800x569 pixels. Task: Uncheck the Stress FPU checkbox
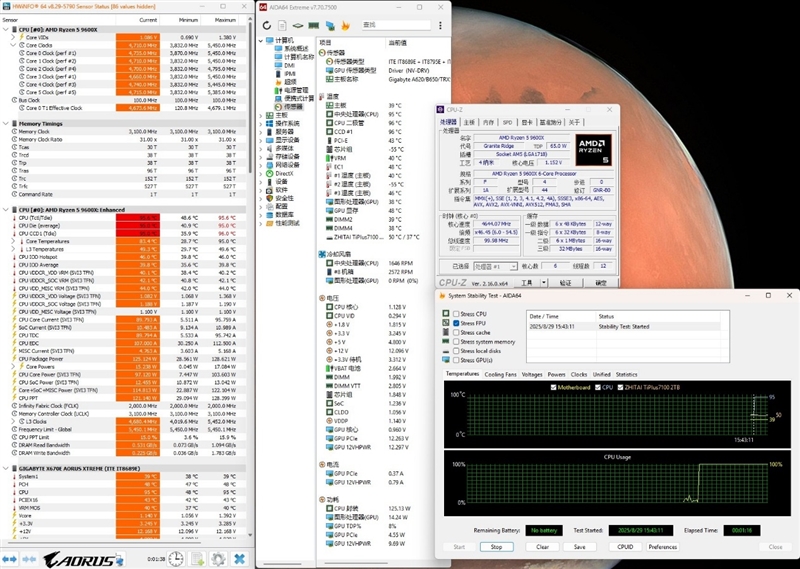coord(457,323)
